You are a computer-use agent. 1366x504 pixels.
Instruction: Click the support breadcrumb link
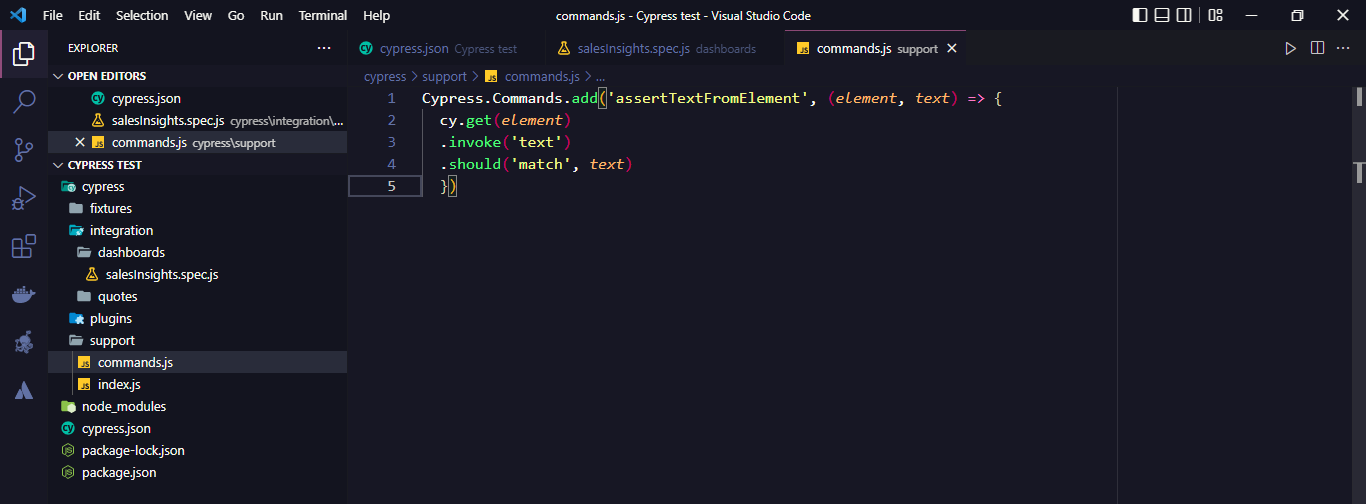click(444, 76)
